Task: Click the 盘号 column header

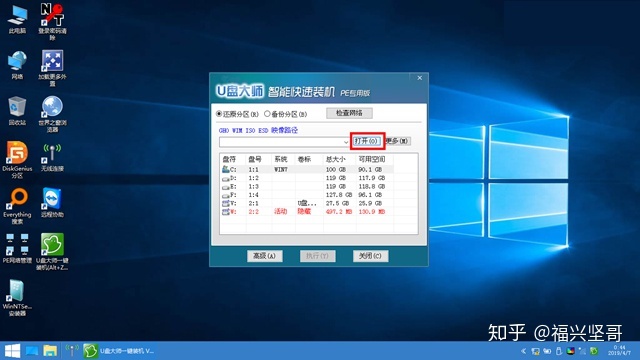Action: point(259,159)
